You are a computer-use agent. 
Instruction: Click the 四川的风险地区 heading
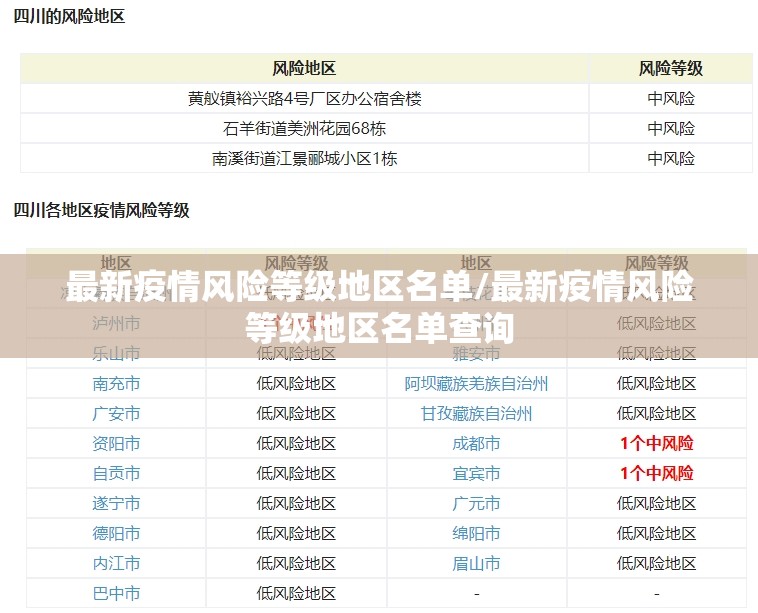coord(69,16)
